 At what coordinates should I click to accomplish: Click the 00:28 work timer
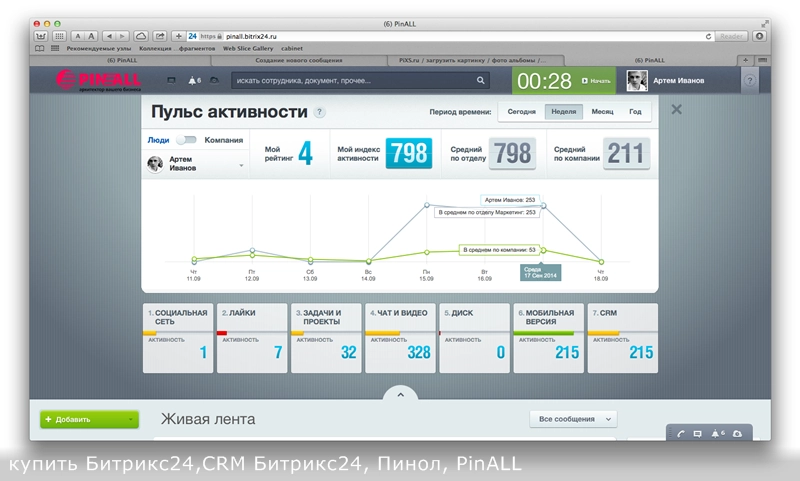pyautogui.click(x=544, y=81)
